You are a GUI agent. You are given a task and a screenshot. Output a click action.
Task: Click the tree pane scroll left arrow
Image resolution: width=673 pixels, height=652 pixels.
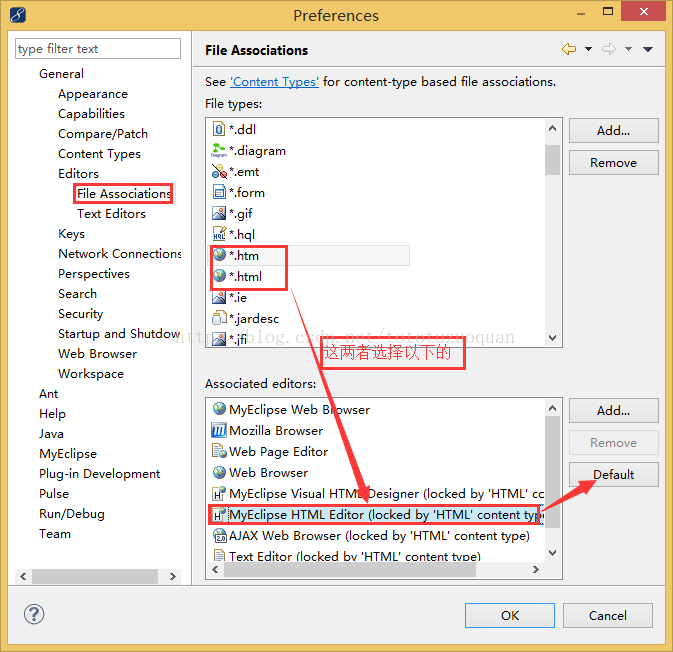coord(23,576)
